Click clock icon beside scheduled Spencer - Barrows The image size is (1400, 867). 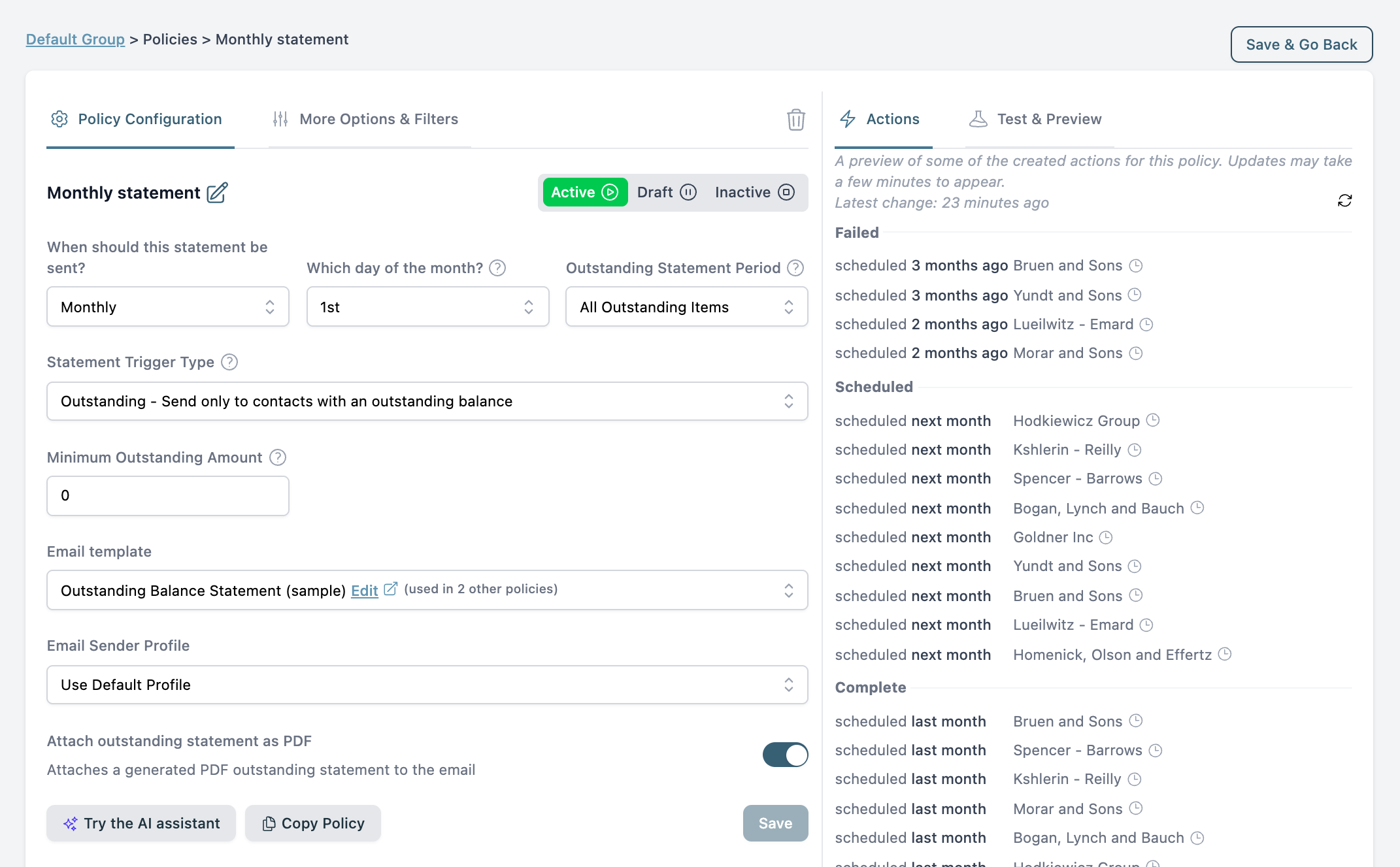coord(1156,478)
